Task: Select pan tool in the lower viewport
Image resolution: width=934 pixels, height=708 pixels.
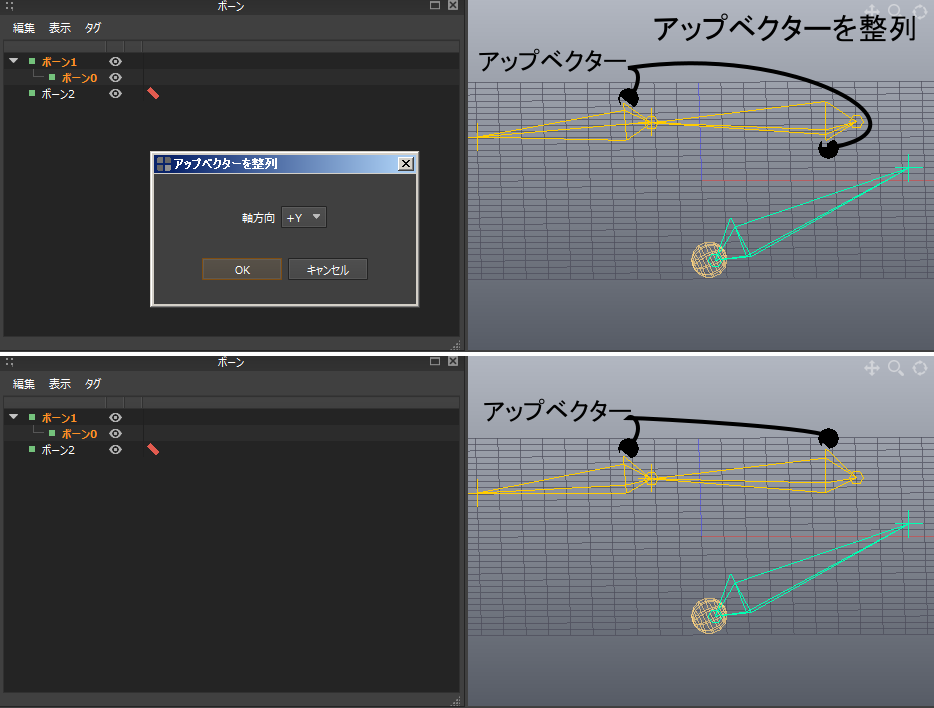Action: pos(872,368)
